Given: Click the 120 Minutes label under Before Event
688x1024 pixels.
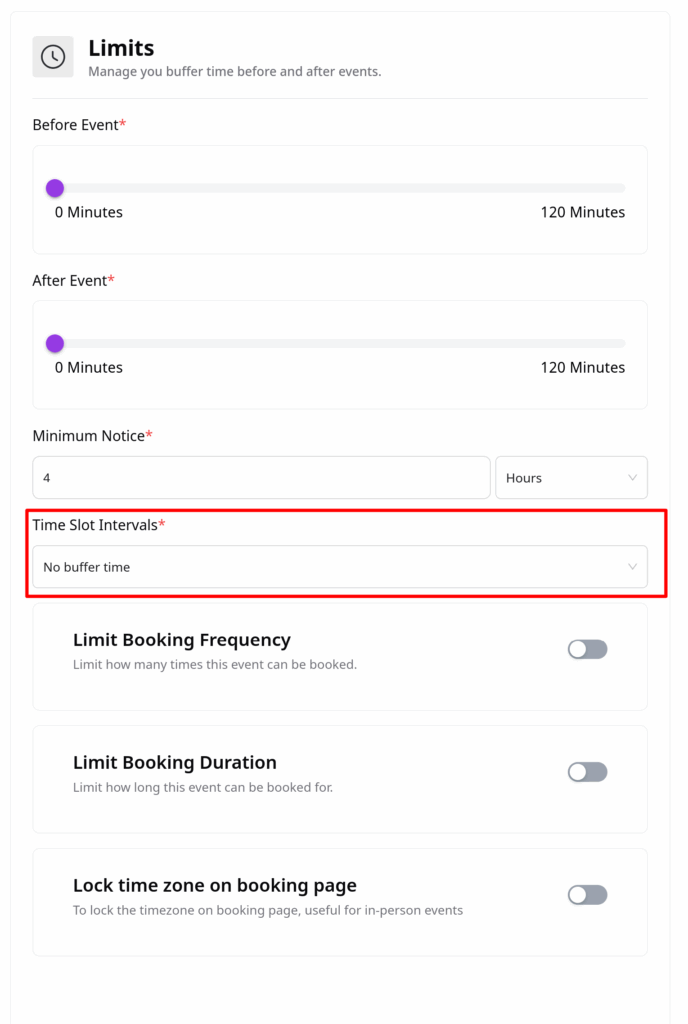Looking at the screenshot, I should [x=583, y=212].
